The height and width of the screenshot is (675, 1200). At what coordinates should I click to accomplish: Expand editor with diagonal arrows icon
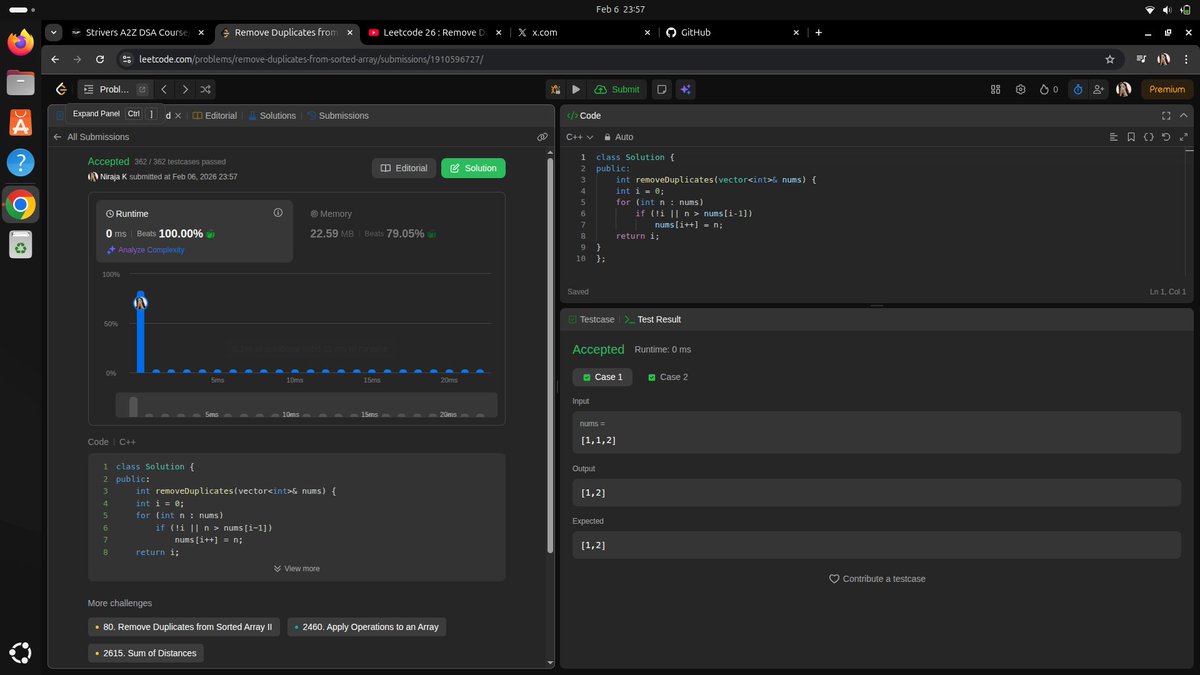[x=1184, y=137]
